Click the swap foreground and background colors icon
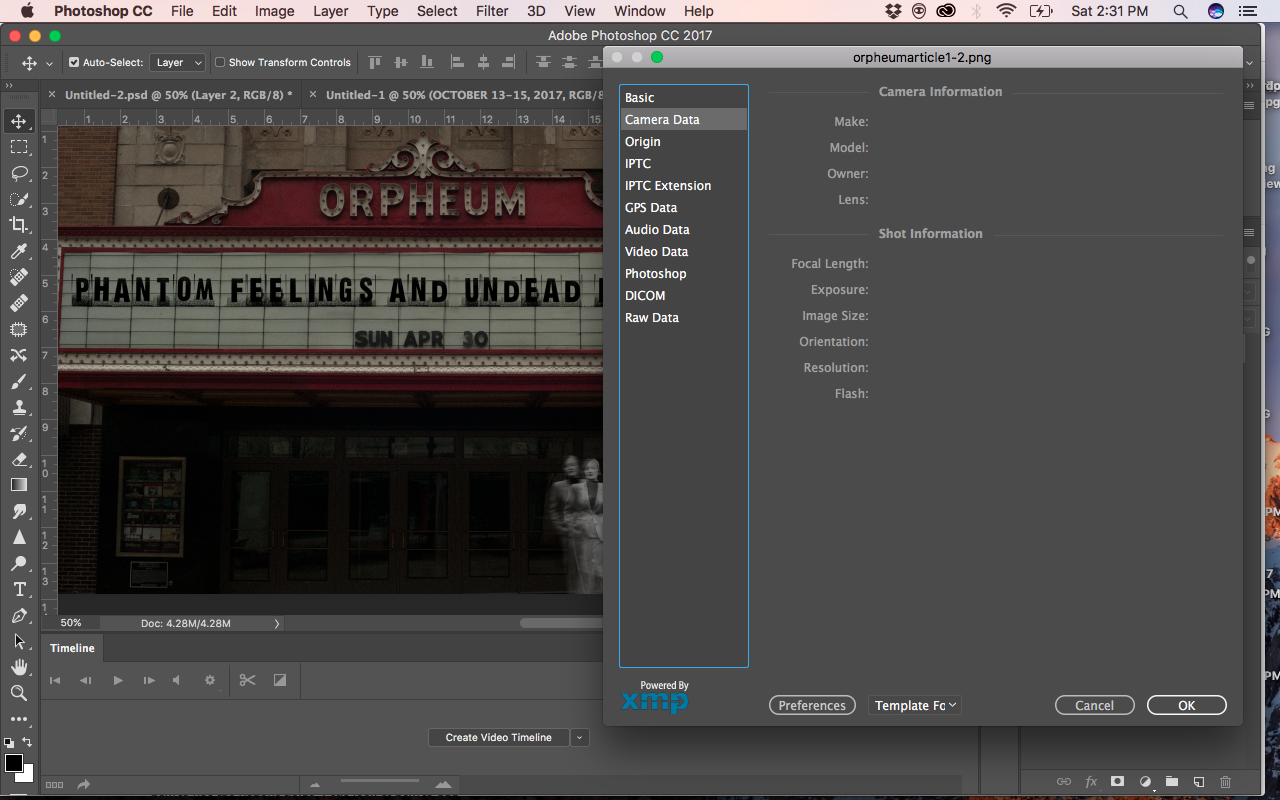The width and height of the screenshot is (1280, 800). pos(27,743)
